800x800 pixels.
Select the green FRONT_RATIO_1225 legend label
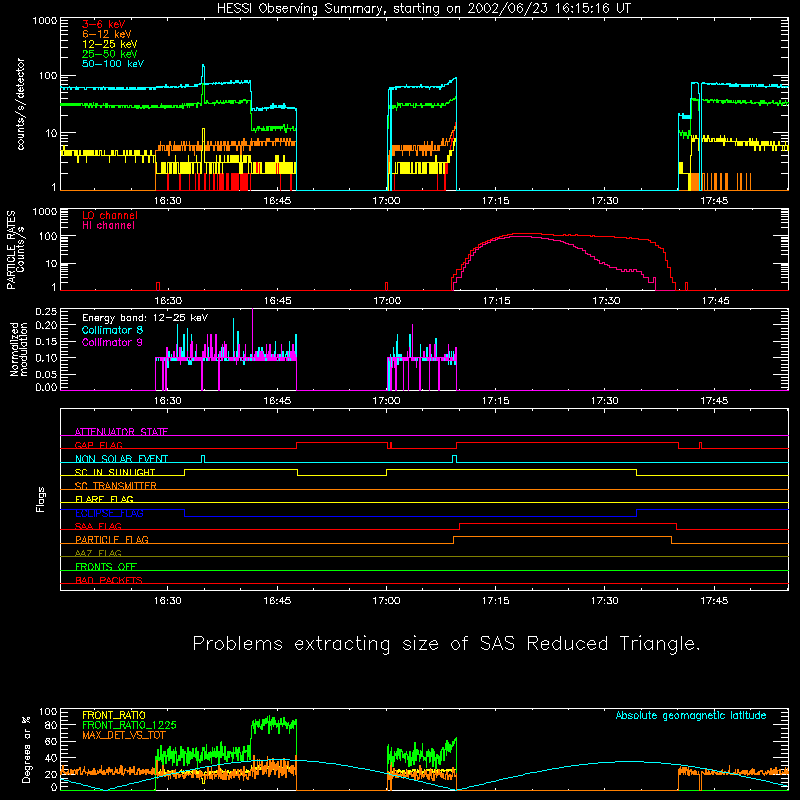tap(129, 725)
